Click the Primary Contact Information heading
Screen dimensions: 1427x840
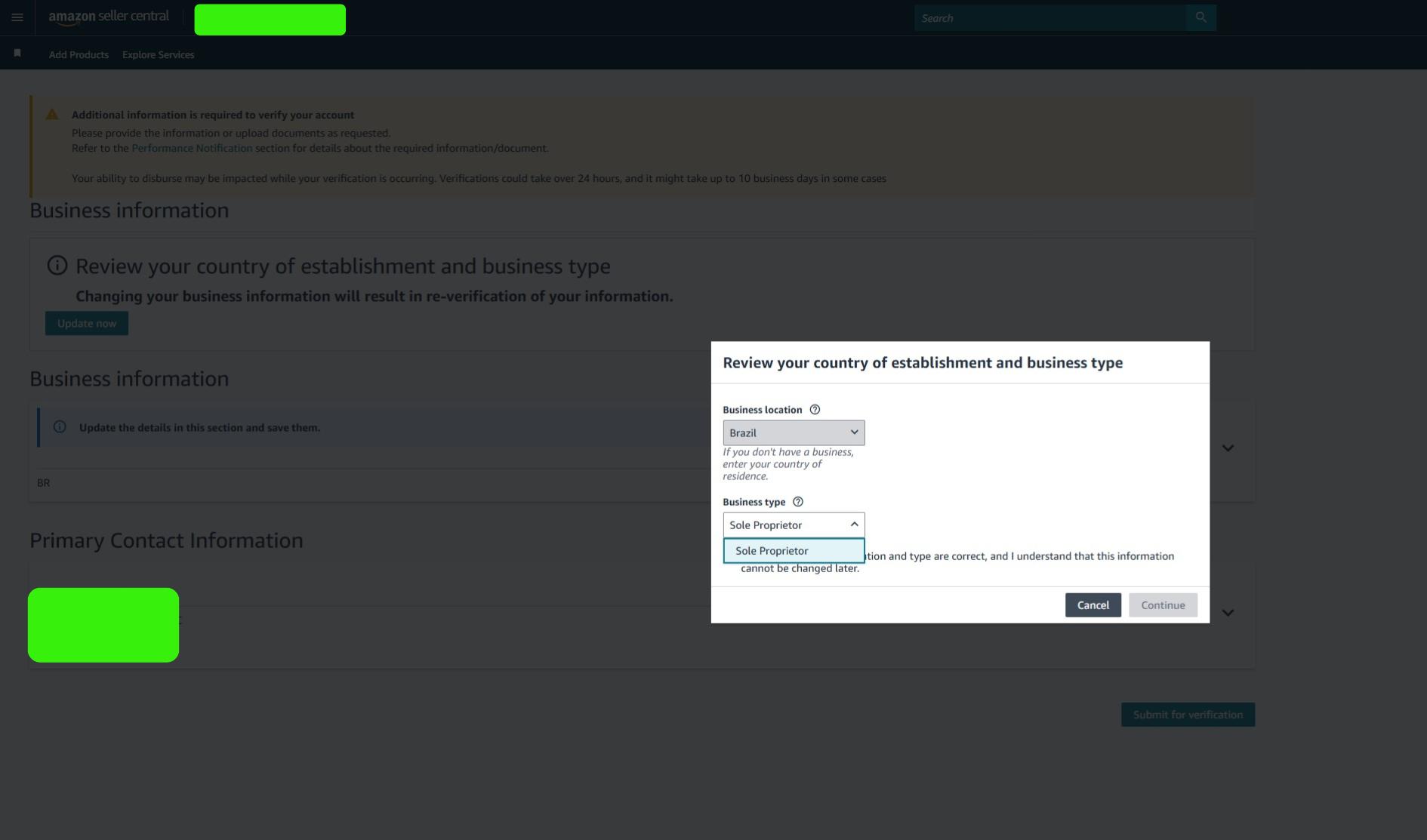tap(166, 540)
